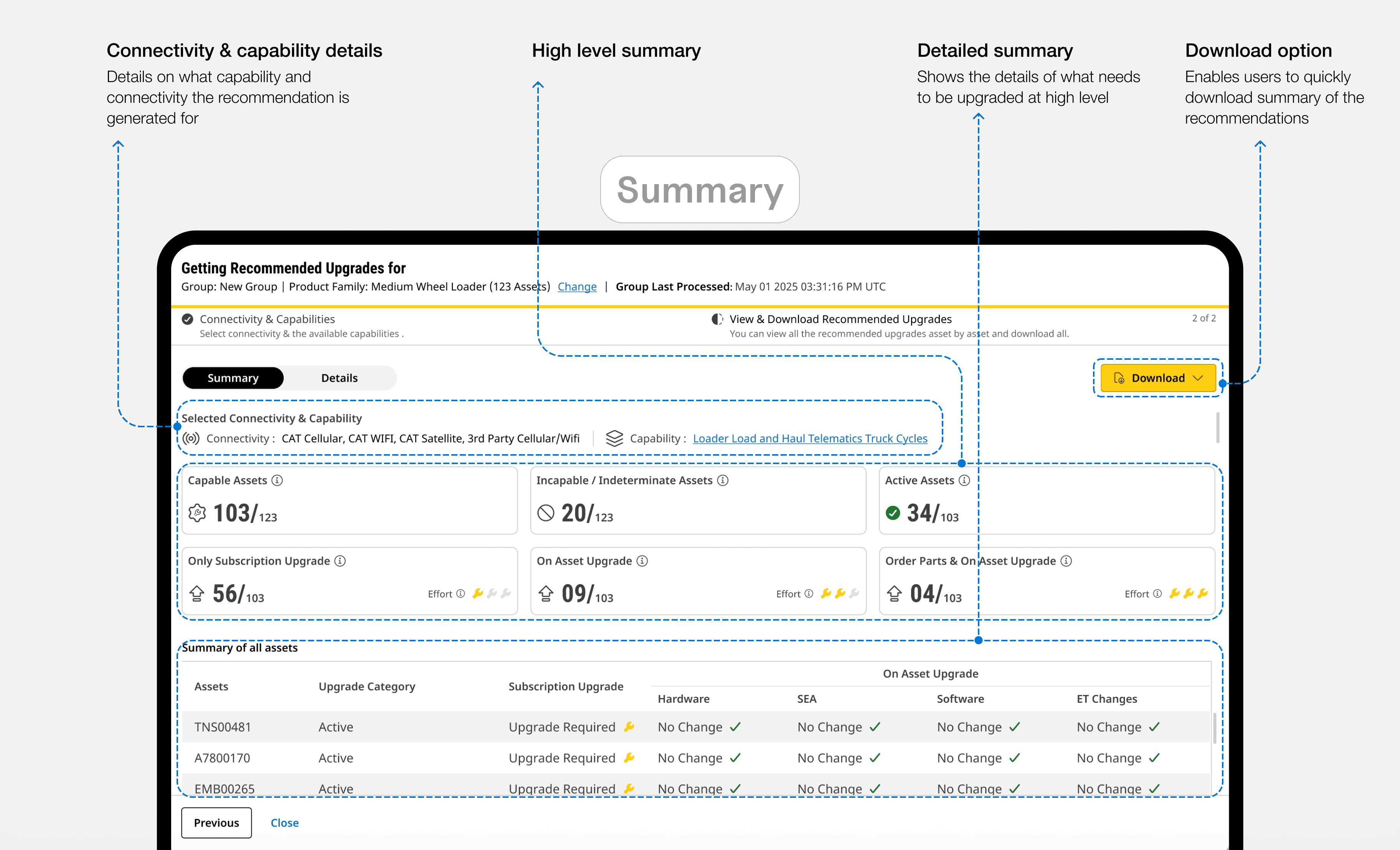Viewport: 1400px width, 850px height.
Task: Click info icon next to On Asset Upgrade card title
Action: pyautogui.click(x=642, y=561)
